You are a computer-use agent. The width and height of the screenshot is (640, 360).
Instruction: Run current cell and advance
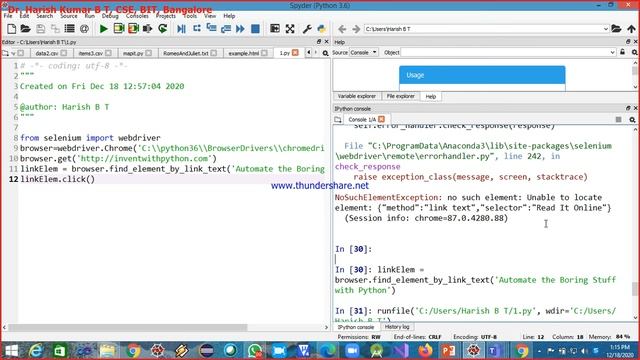pyautogui.click(x=133, y=29)
